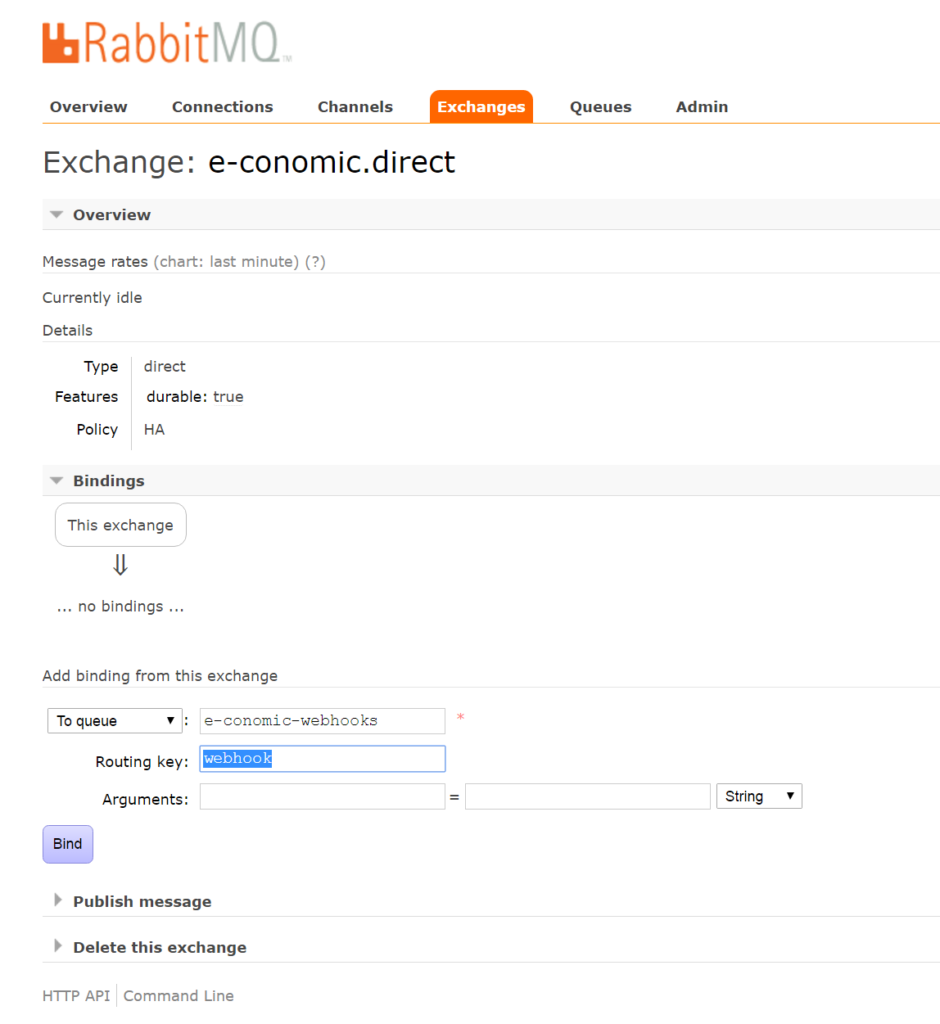Click the RabbitMQ logo
Screen dimensions: 940x1024
pos(166,43)
